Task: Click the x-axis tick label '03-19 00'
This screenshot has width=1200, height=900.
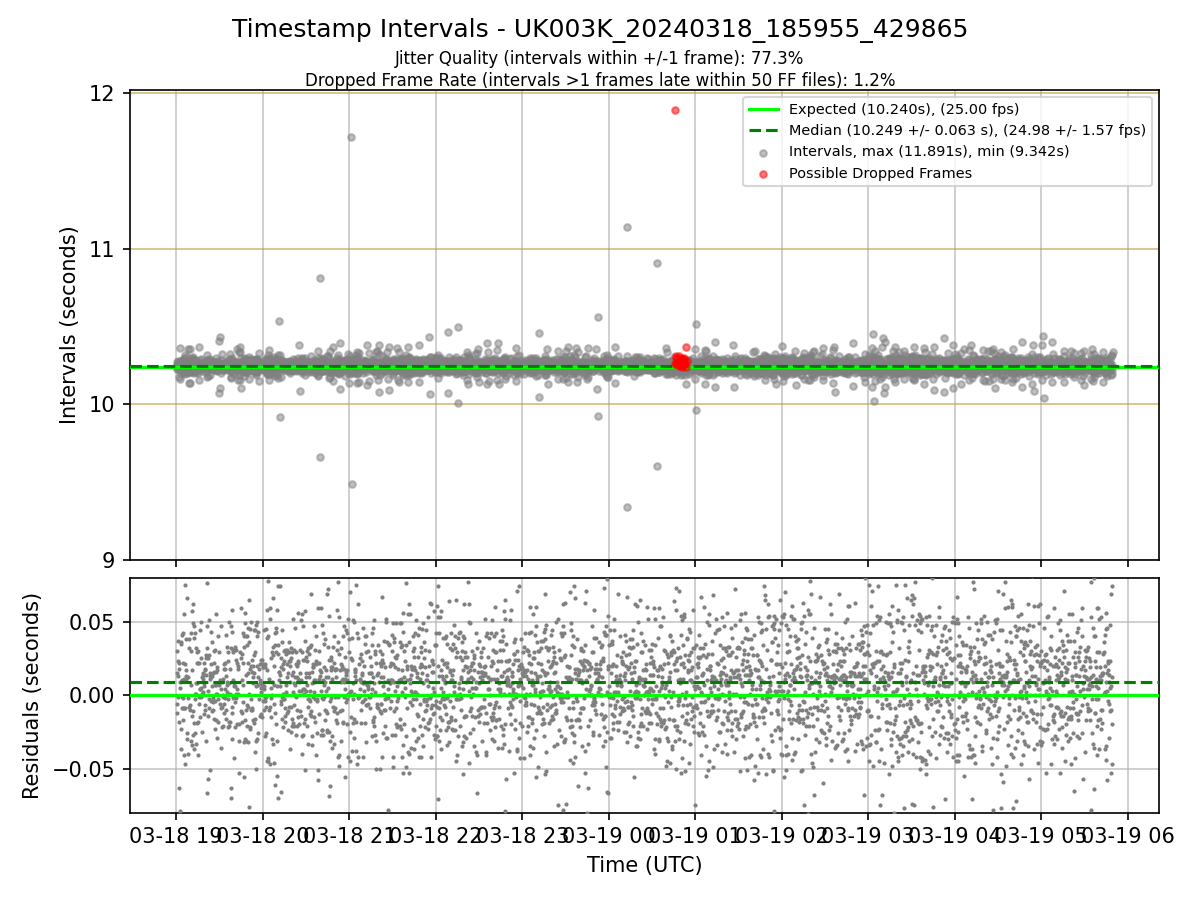Action: [x=608, y=835]
